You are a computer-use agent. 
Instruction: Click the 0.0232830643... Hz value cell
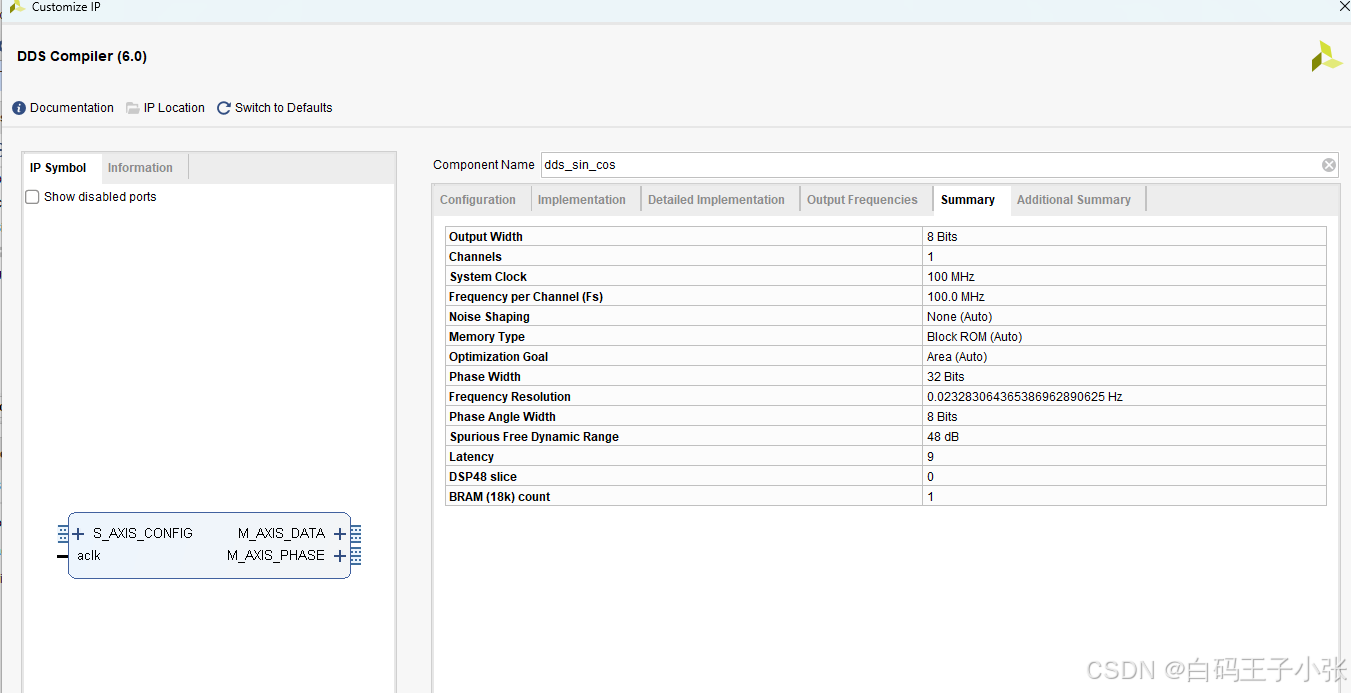click(1124, 397)
